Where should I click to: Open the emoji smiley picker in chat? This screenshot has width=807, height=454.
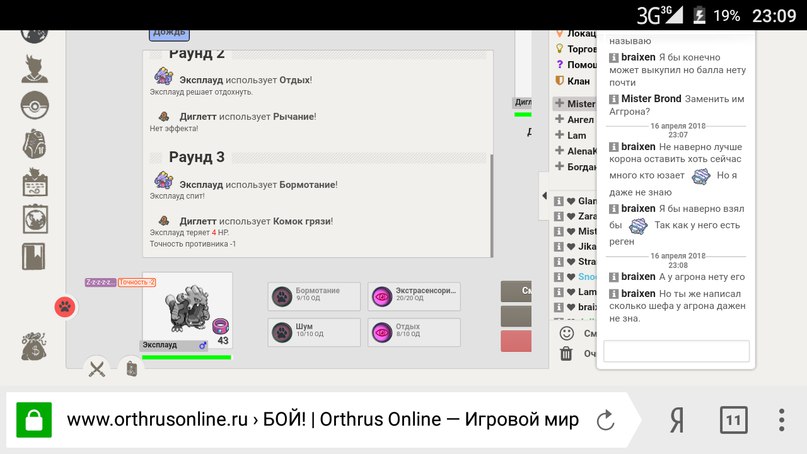(x=567, y=333)
